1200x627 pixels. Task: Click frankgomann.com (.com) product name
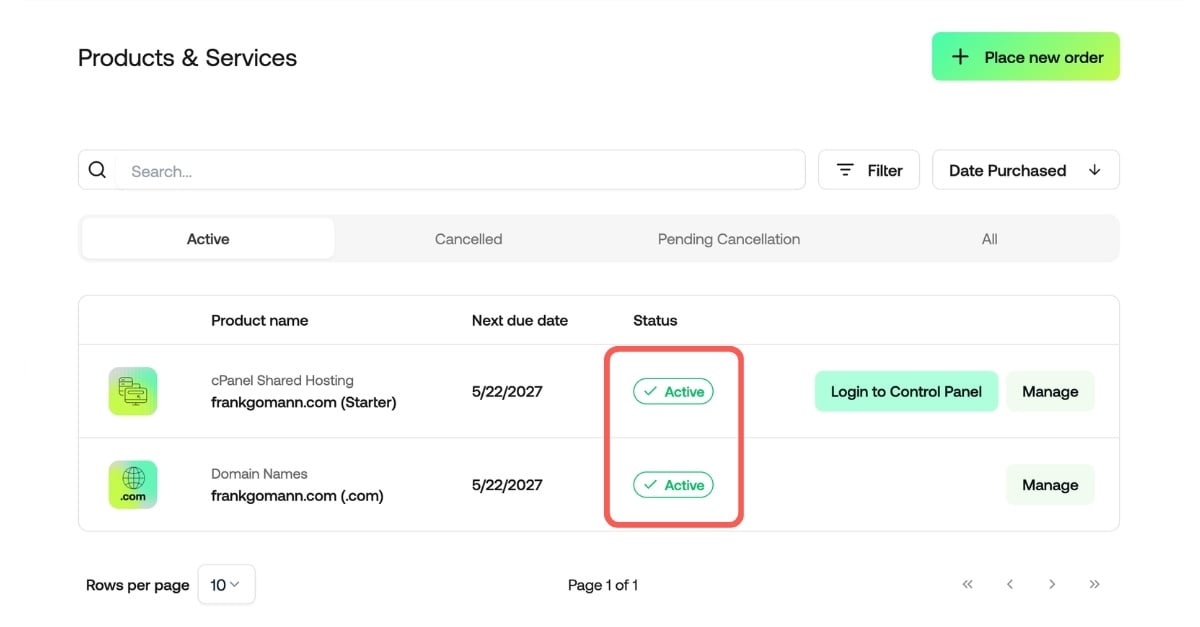pos(297,495)
